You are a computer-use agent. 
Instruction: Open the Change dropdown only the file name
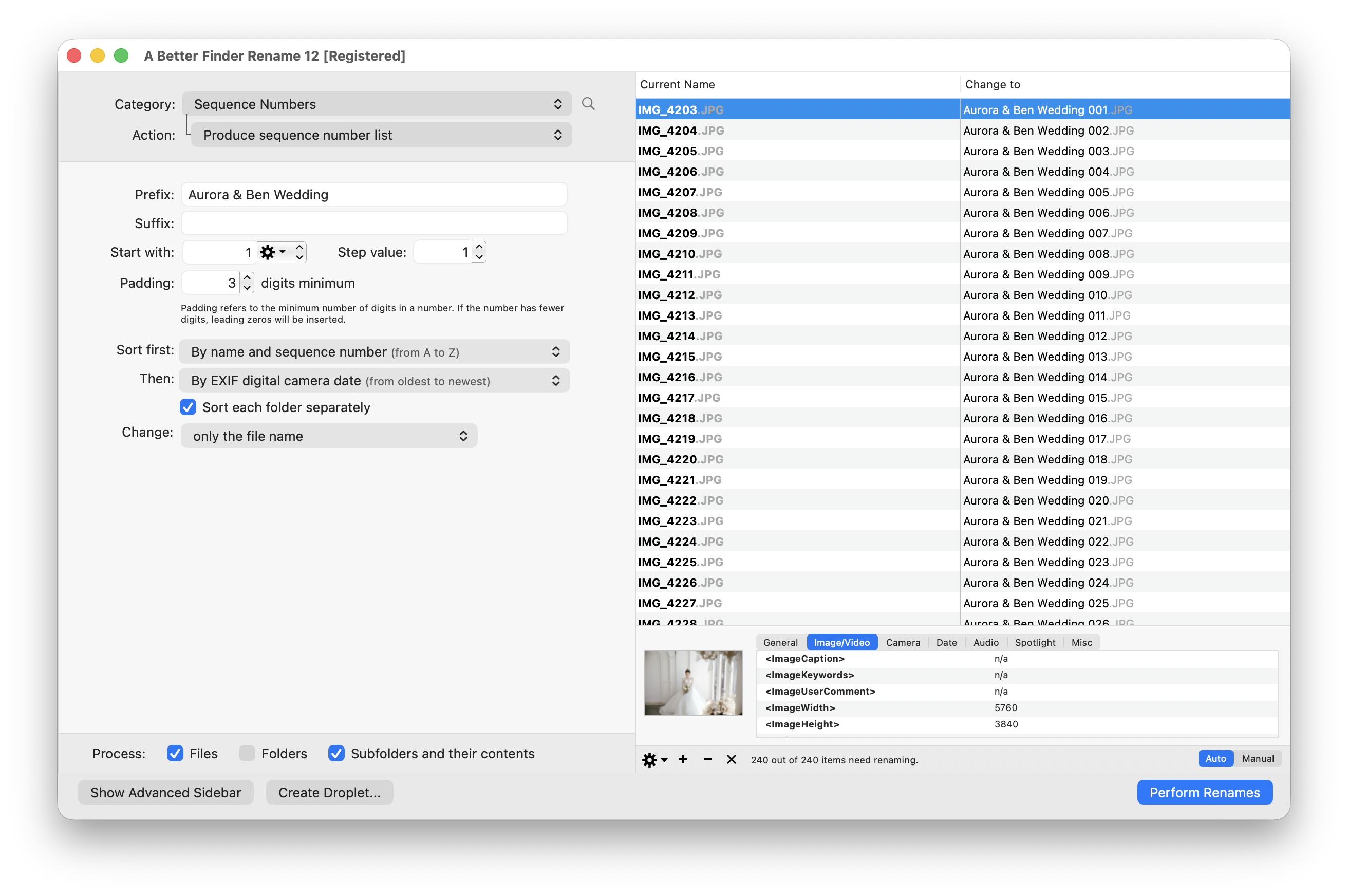coord(329,436)
